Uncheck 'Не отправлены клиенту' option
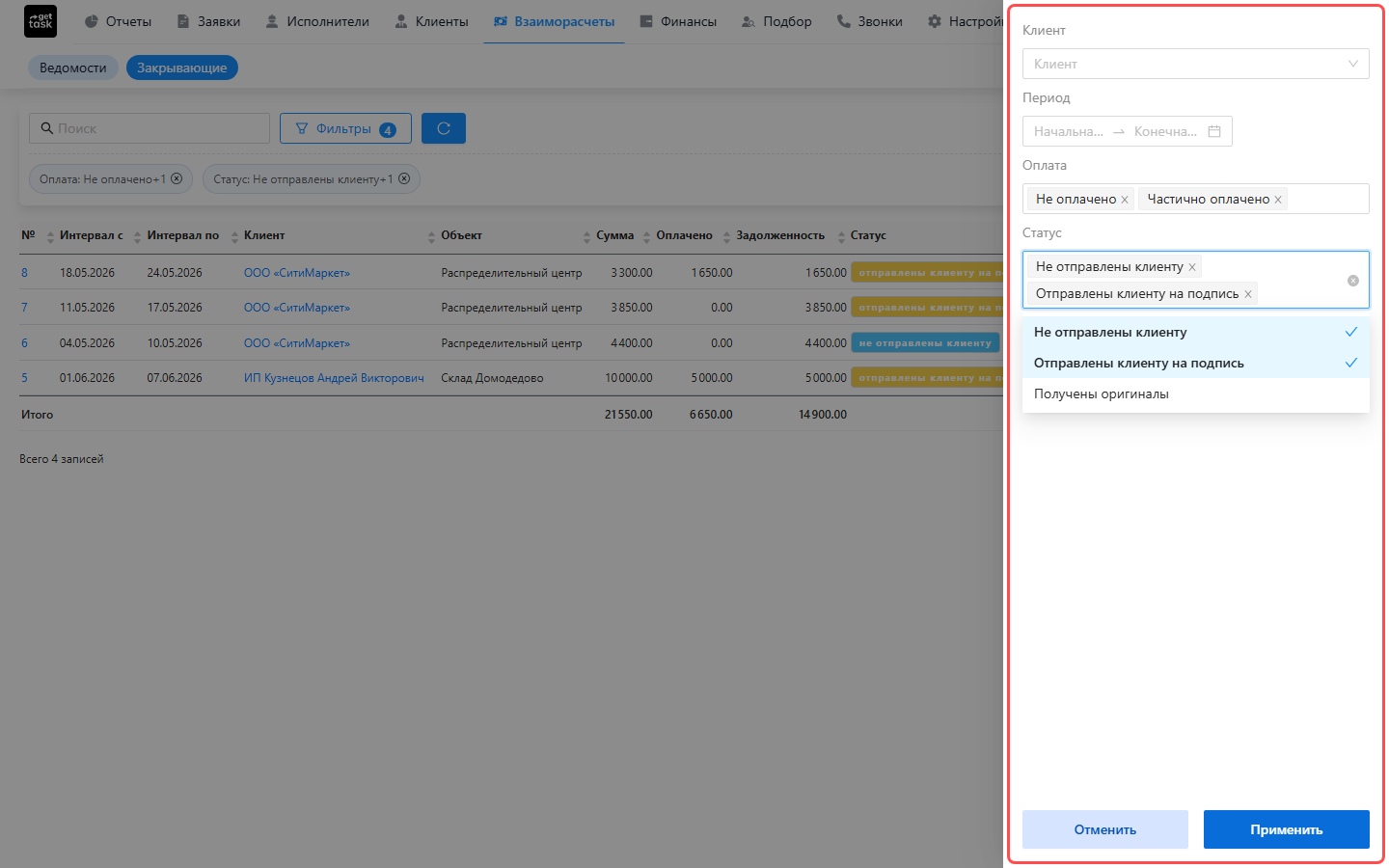 [x=1196, y=332]
